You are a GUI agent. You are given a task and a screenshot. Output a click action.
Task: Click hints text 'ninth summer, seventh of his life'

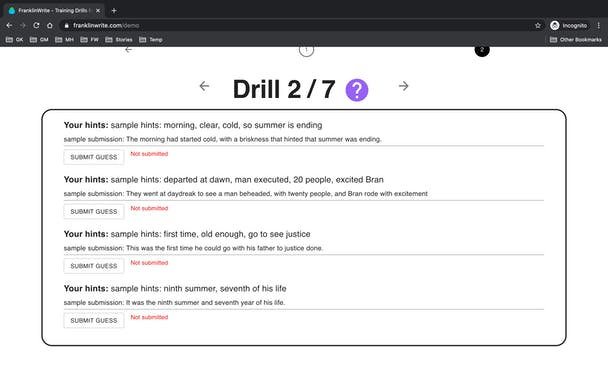(225, 288)
